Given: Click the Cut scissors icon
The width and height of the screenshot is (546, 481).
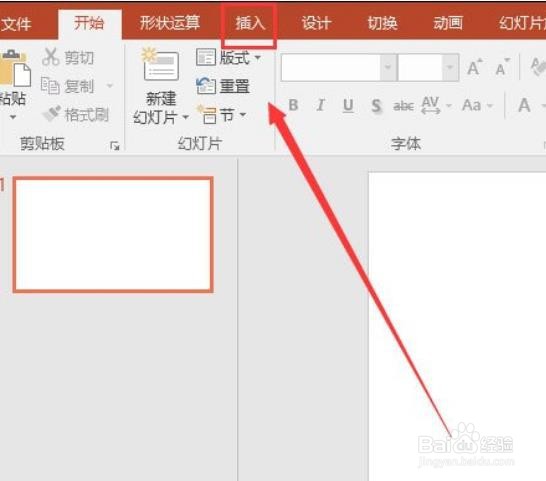Looking at the screenshot, I should 51,57.
